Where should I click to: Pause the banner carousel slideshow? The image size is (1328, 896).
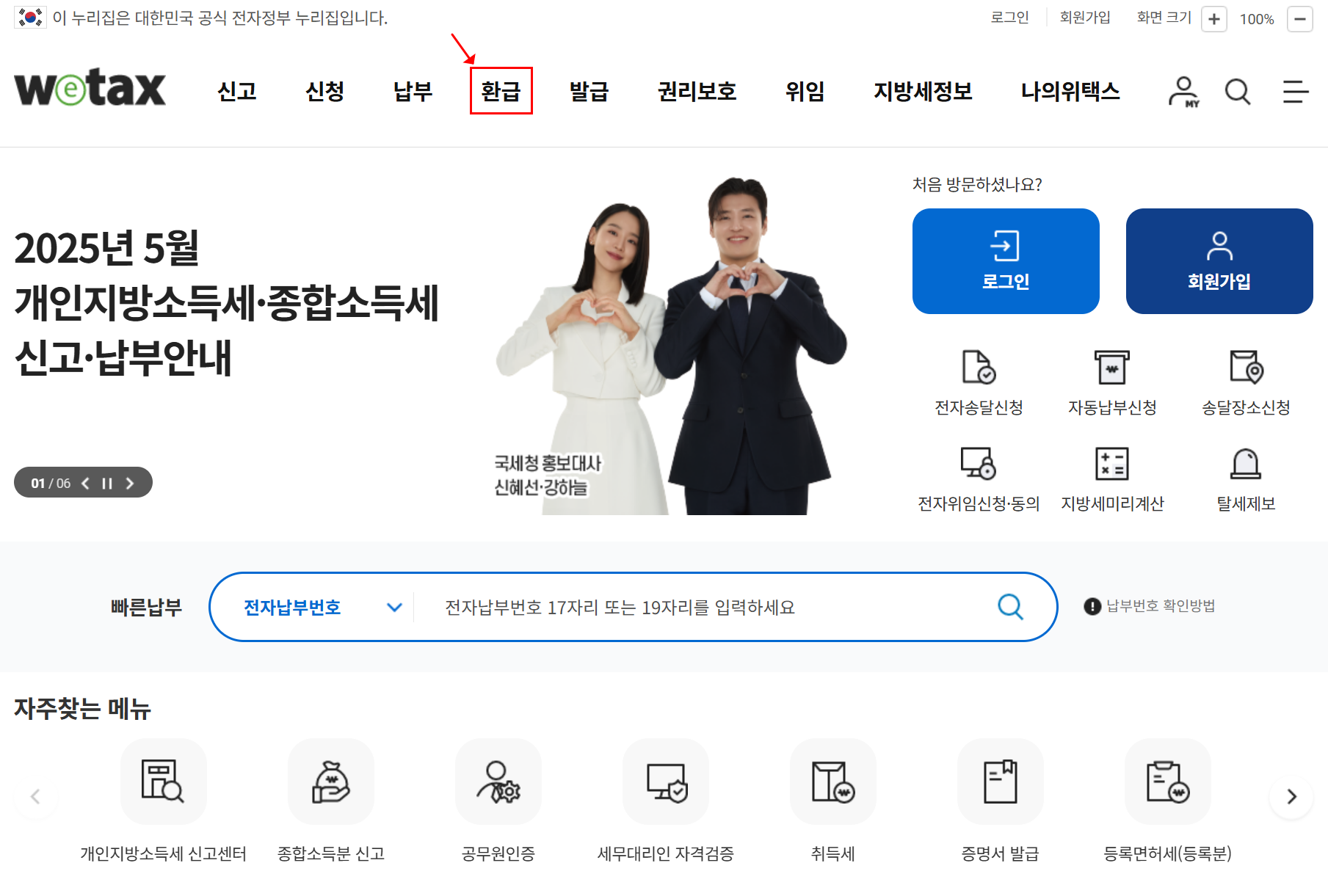107,483
